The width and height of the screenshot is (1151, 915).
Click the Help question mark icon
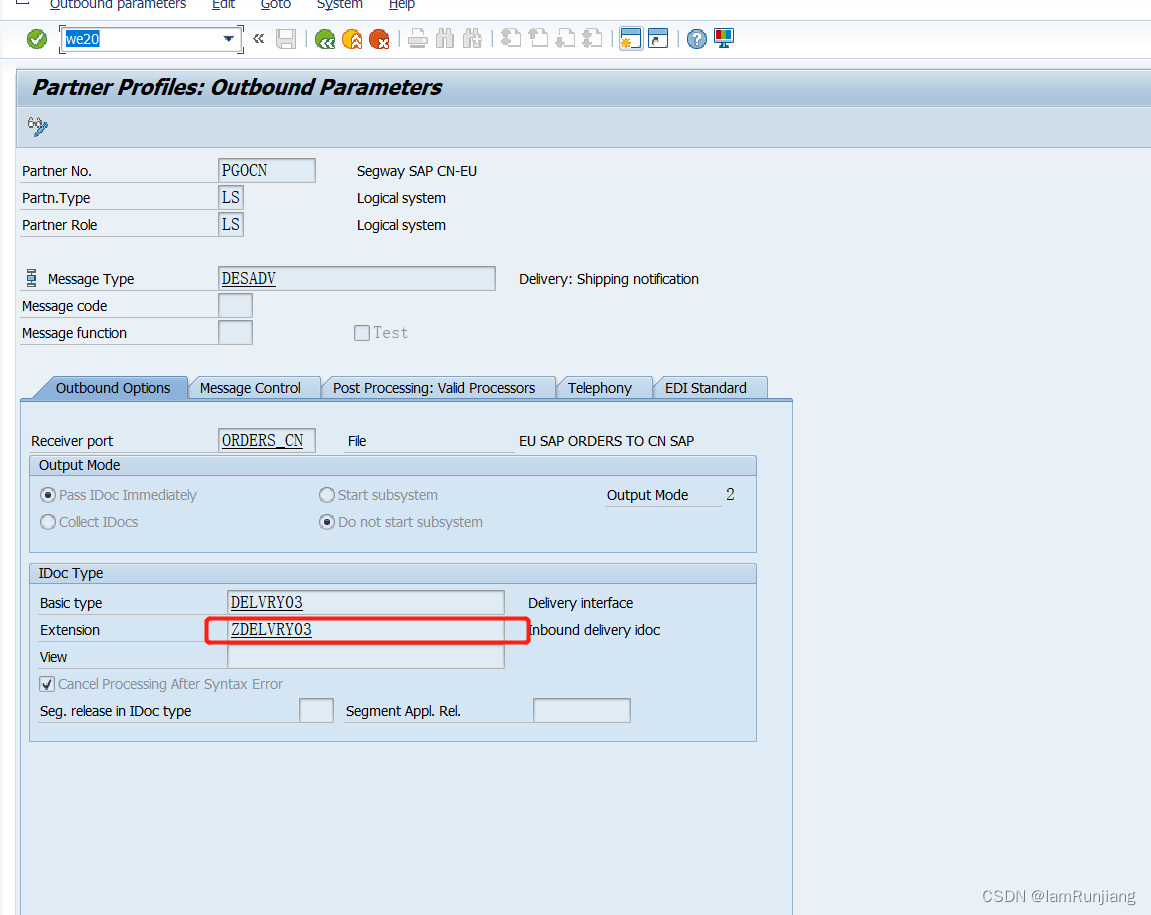tap(696, 39)
